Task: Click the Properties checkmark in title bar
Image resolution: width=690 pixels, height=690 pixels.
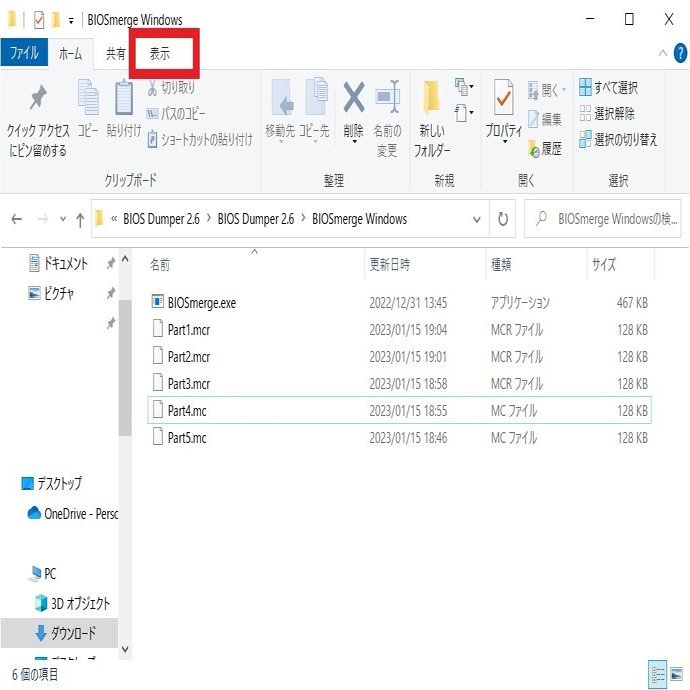Action: (x=39, y=20)
